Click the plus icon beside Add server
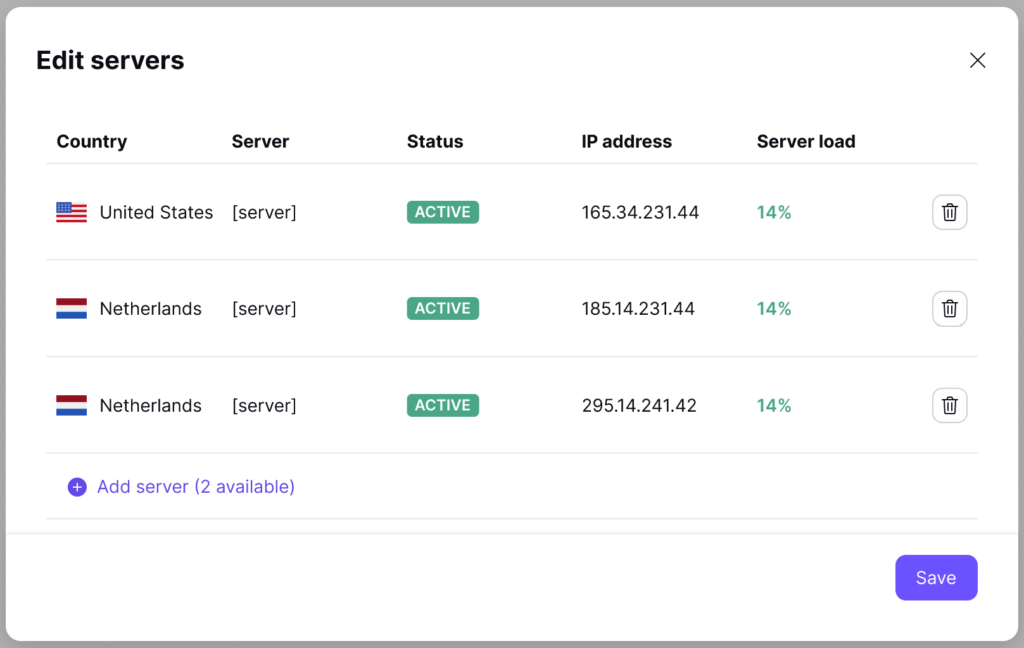The image size is (1024, 648). point(77,487)
